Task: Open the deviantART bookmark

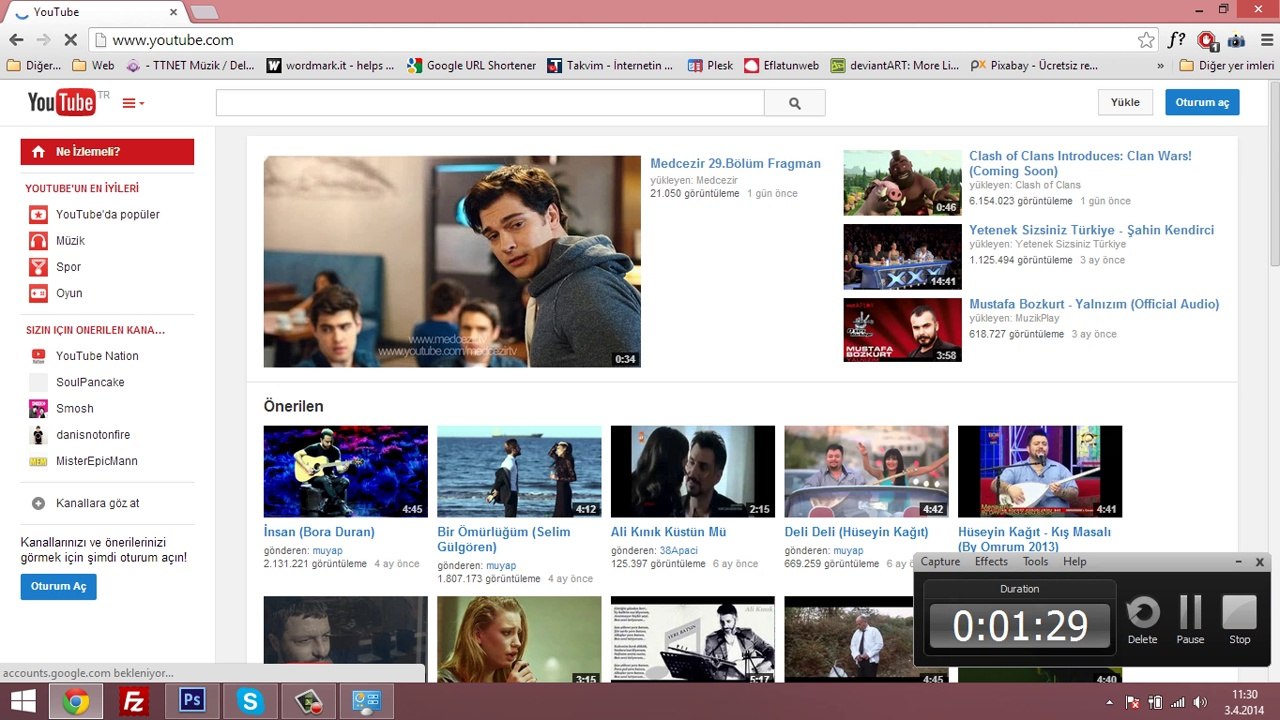Action: (895, 66)
